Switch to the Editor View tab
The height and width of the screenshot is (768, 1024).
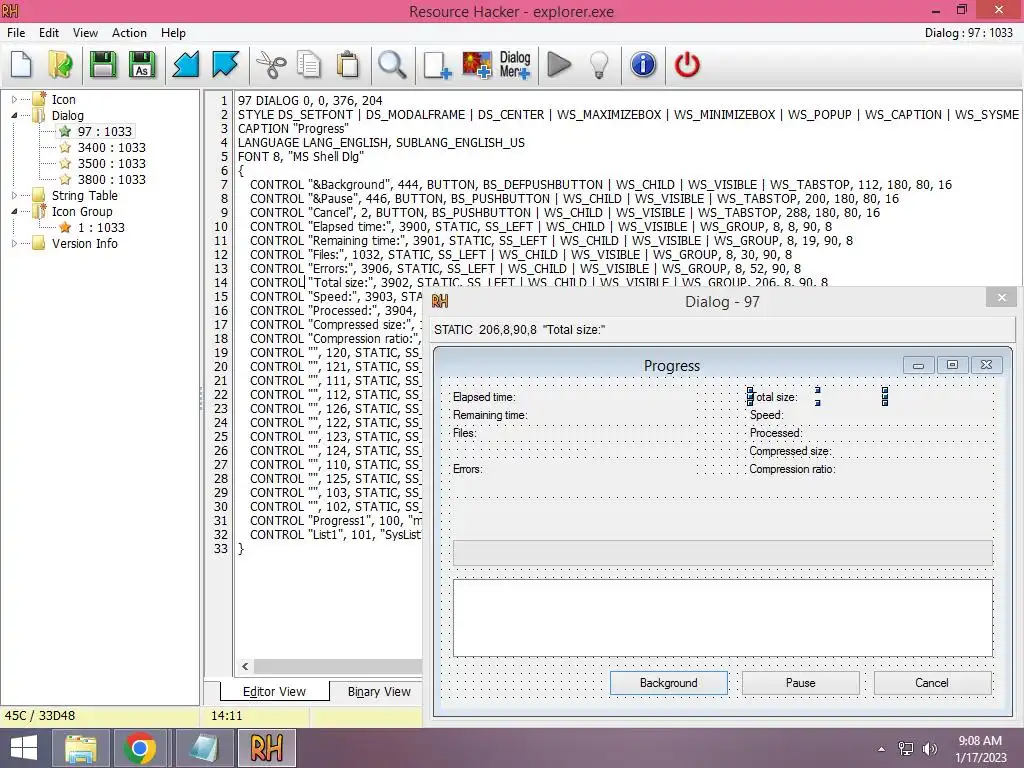coord(274,692)
